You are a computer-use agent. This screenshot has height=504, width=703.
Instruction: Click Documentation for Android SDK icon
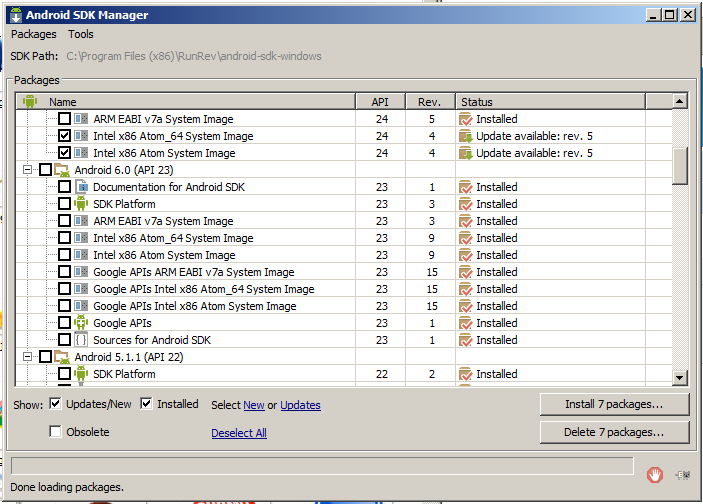click(x=81, y=187)
